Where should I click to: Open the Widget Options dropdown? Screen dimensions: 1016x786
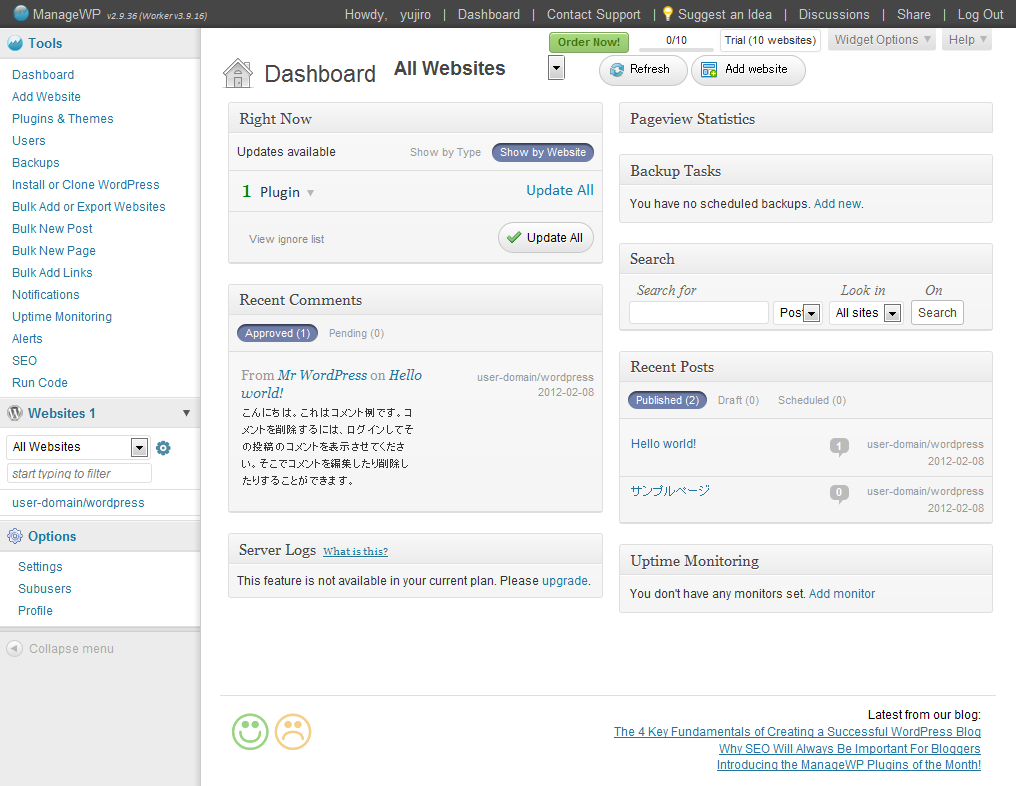(x=883, y=40)
